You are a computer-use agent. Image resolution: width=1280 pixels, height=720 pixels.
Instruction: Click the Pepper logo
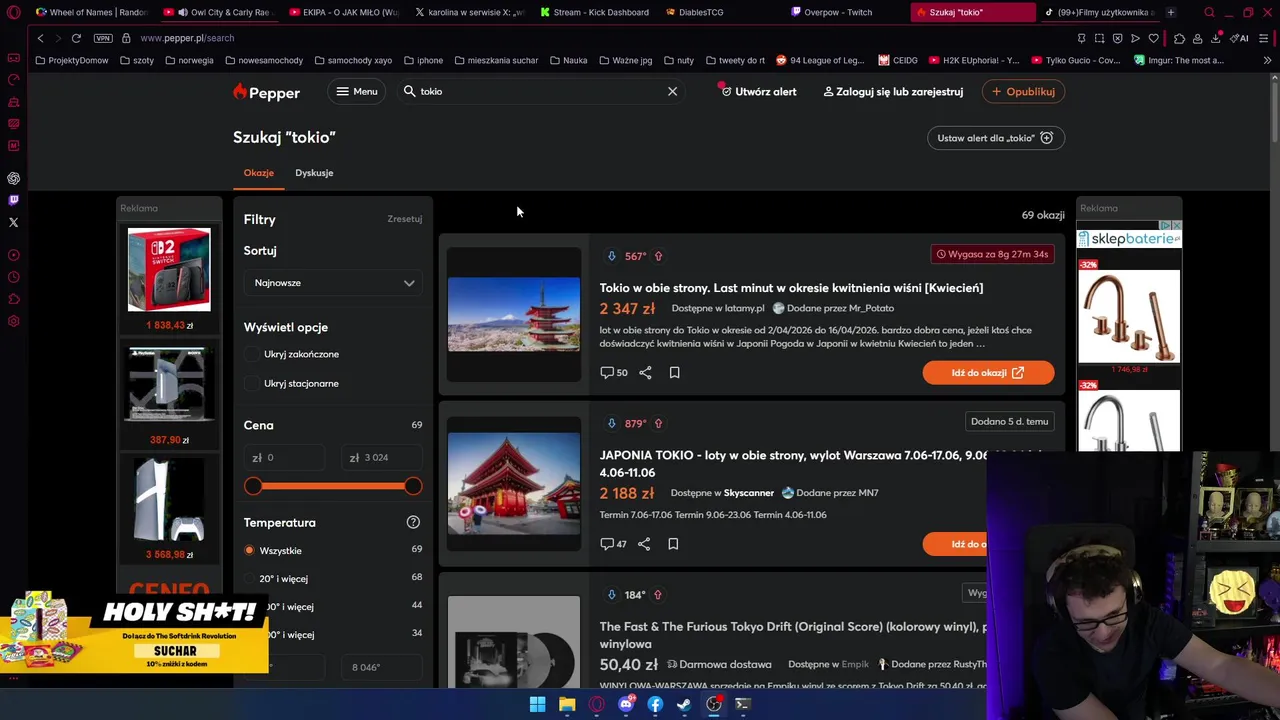266,92
